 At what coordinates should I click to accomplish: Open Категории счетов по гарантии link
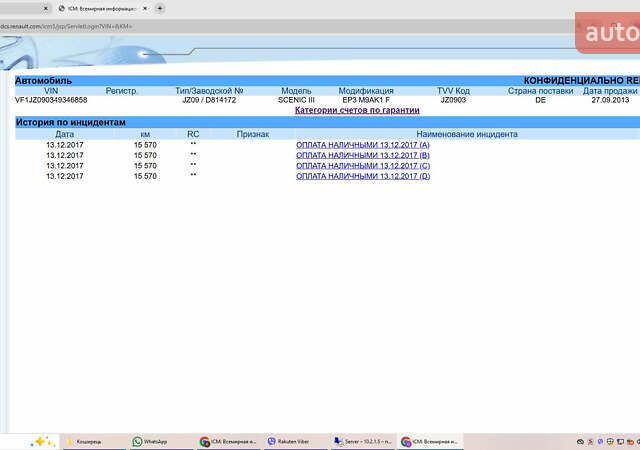(x=357, y=111)
